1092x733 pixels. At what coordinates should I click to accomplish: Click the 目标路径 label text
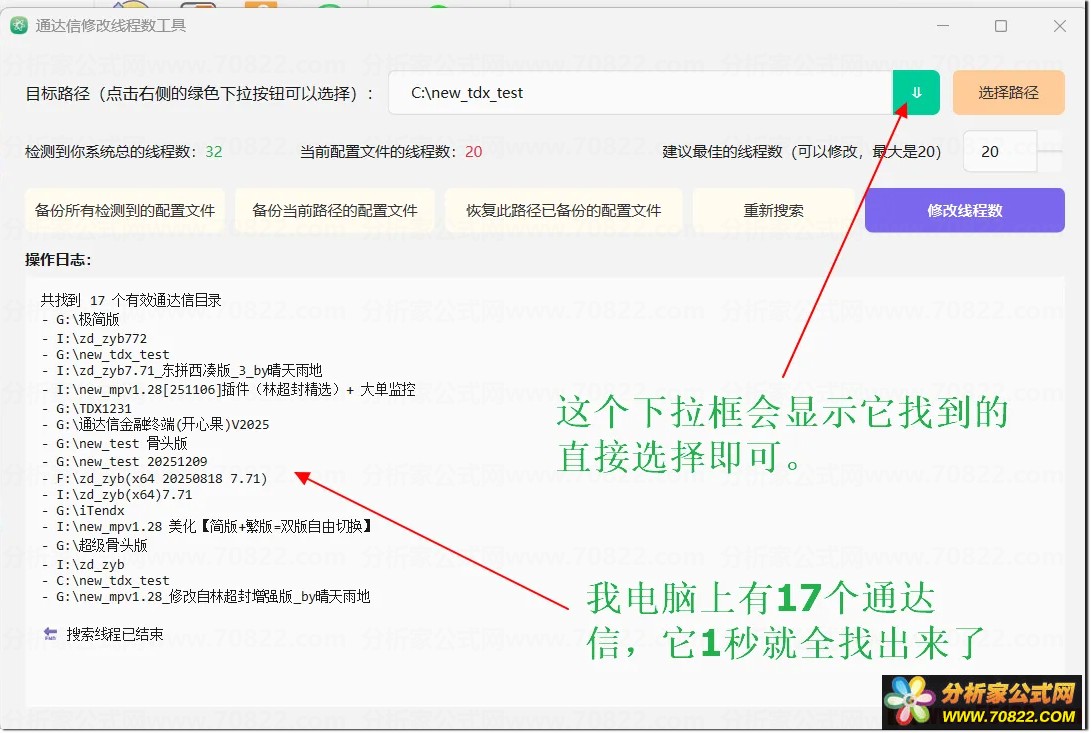[x=199, y=93]
